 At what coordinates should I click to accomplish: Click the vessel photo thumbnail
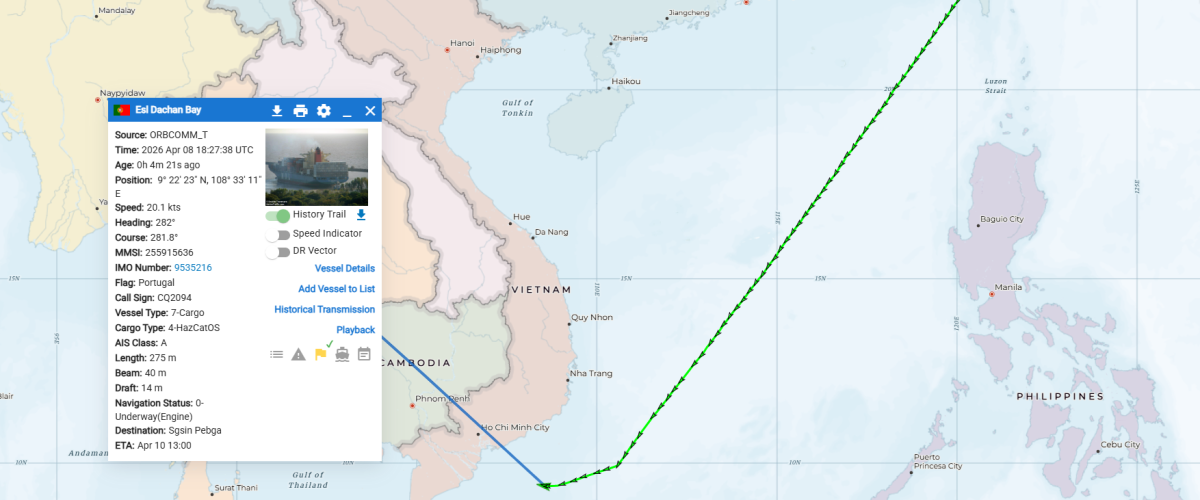click(x=316, y=166)
